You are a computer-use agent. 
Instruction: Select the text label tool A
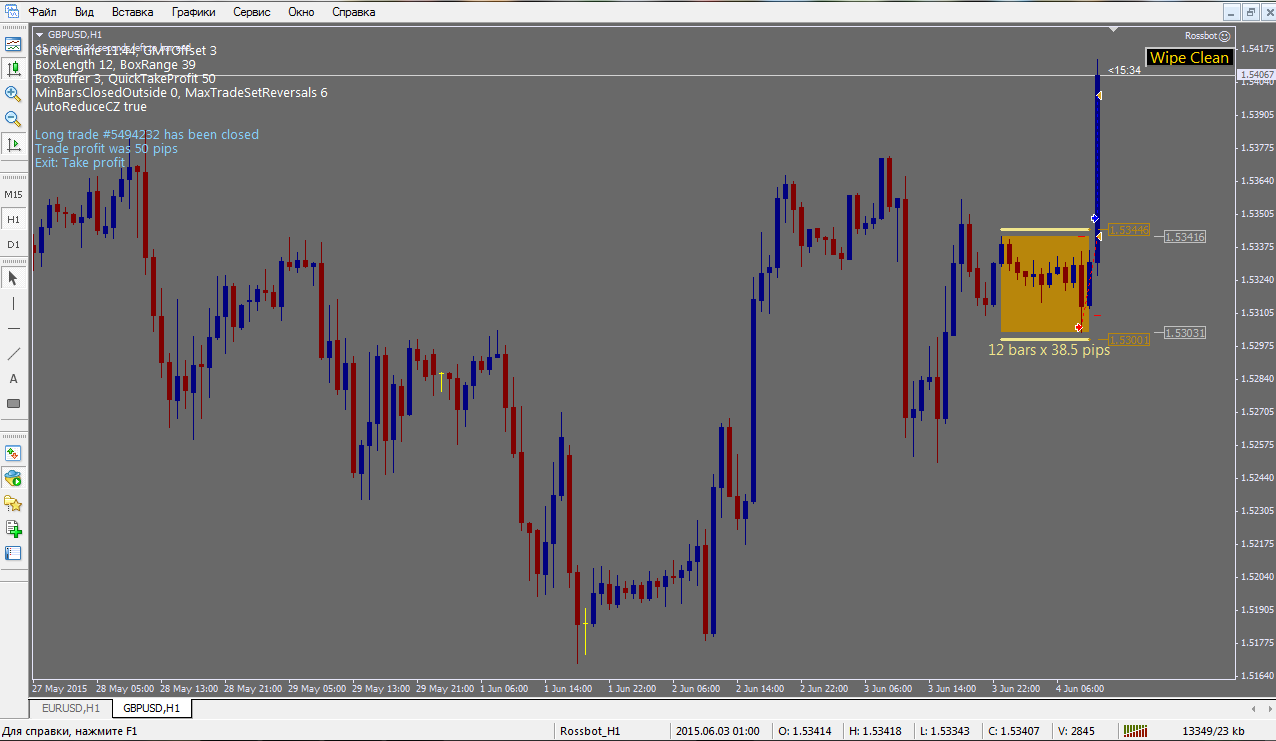[13, 378]
